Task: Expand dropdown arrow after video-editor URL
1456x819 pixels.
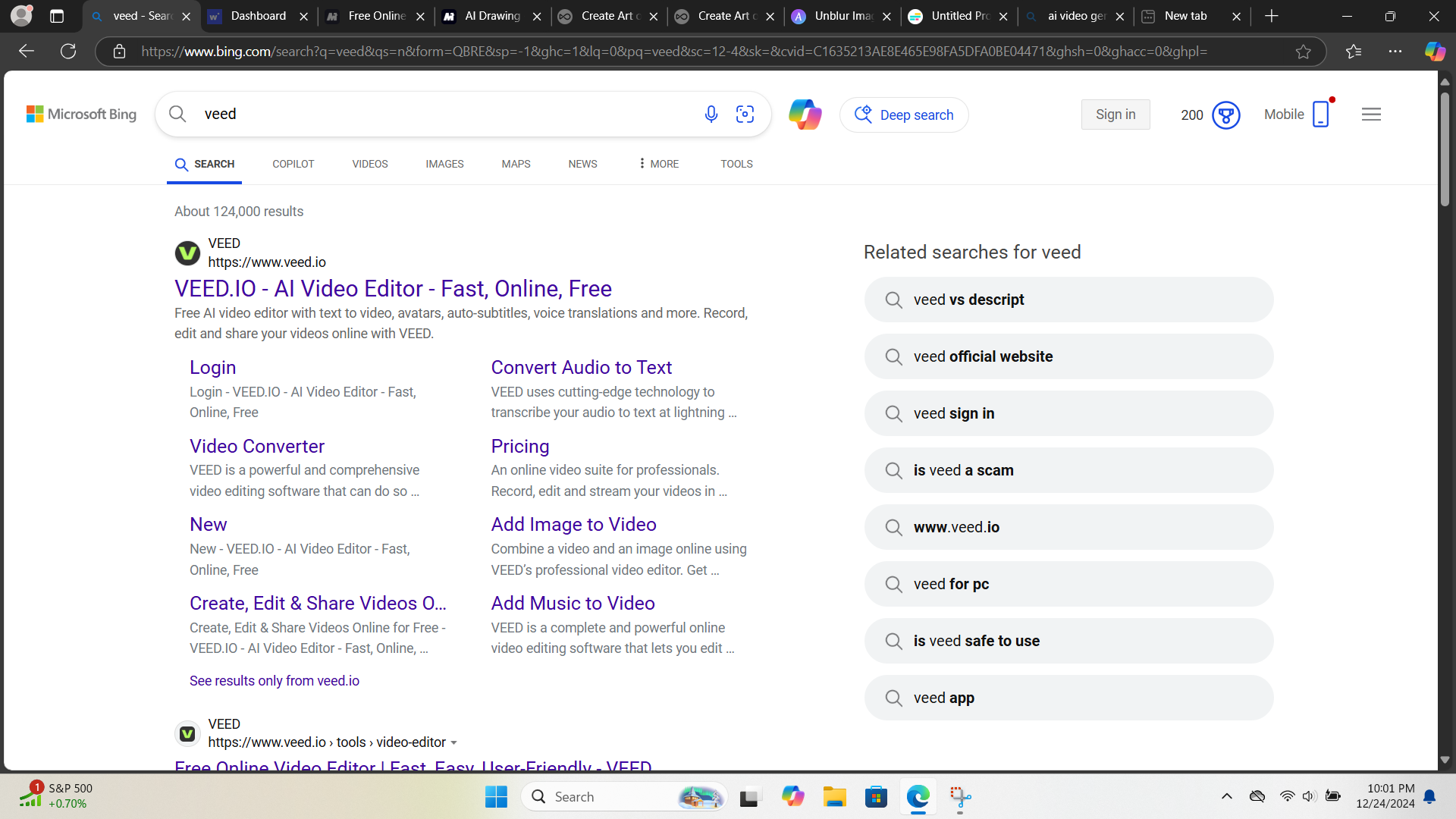Action: [453, 743]
